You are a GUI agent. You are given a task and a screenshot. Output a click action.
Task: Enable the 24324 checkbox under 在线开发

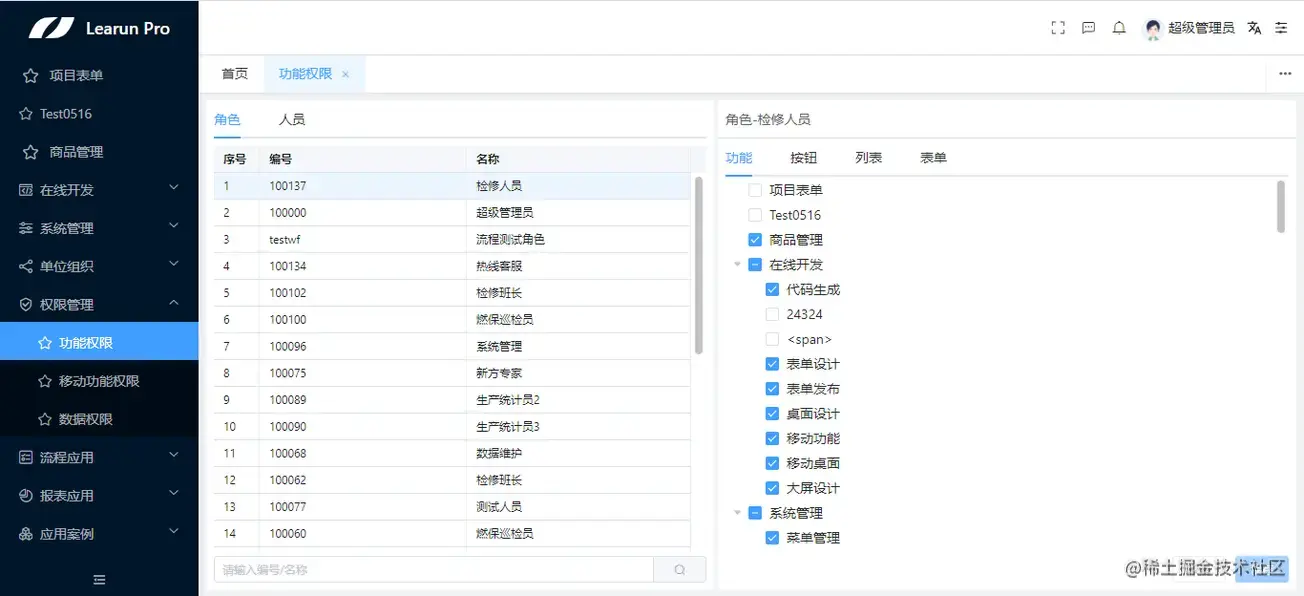(771, 313)
